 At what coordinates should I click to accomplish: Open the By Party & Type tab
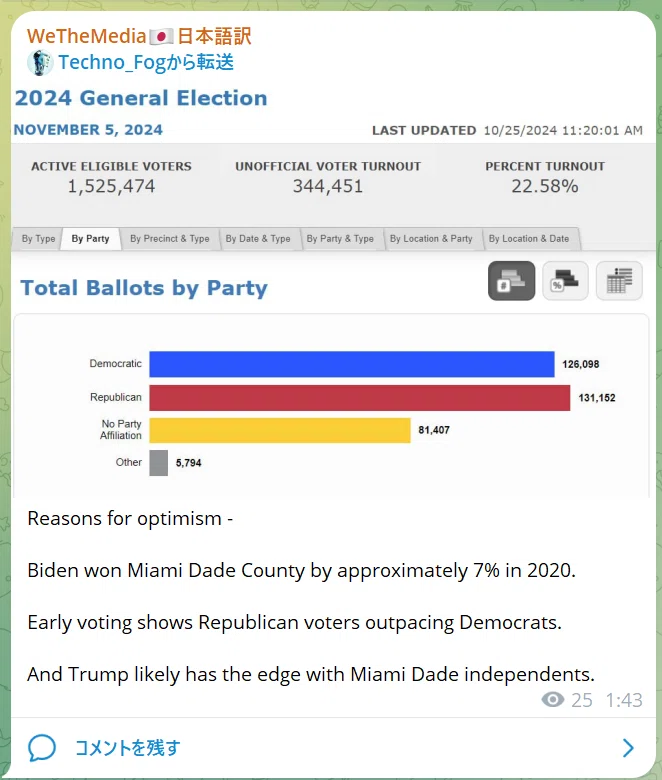tap(340, 239)
